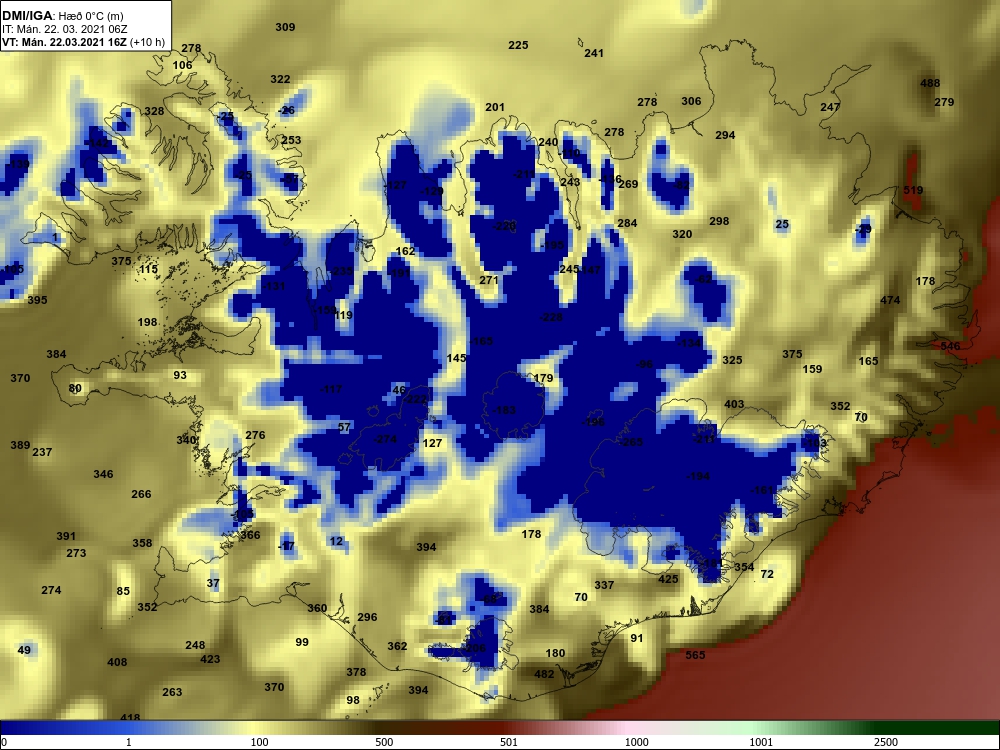
Task: Select the 298 map value
Action: point(719,221)
